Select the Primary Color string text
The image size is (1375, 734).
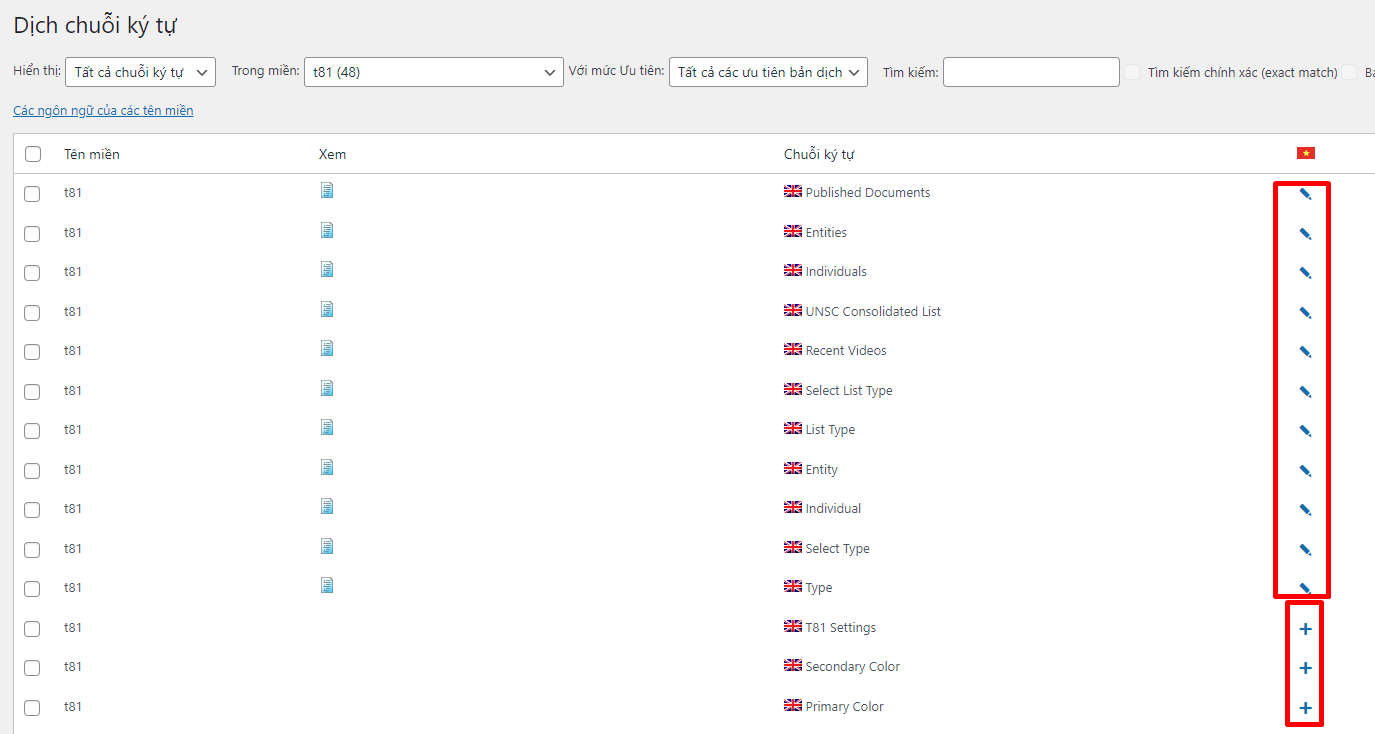845,706
